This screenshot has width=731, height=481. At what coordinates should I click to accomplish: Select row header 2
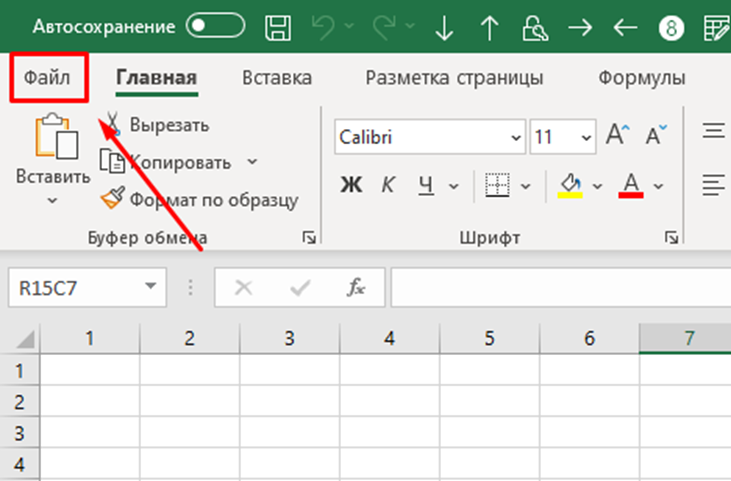[20, 402]
